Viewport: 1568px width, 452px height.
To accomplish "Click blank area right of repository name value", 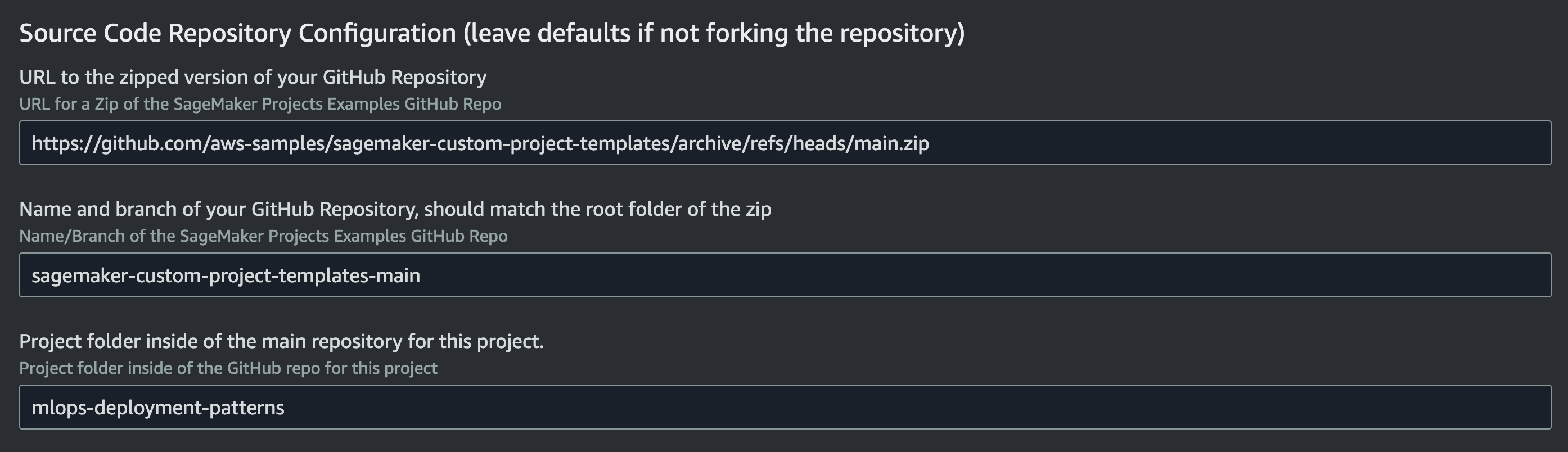I will [x=986, y=275].
